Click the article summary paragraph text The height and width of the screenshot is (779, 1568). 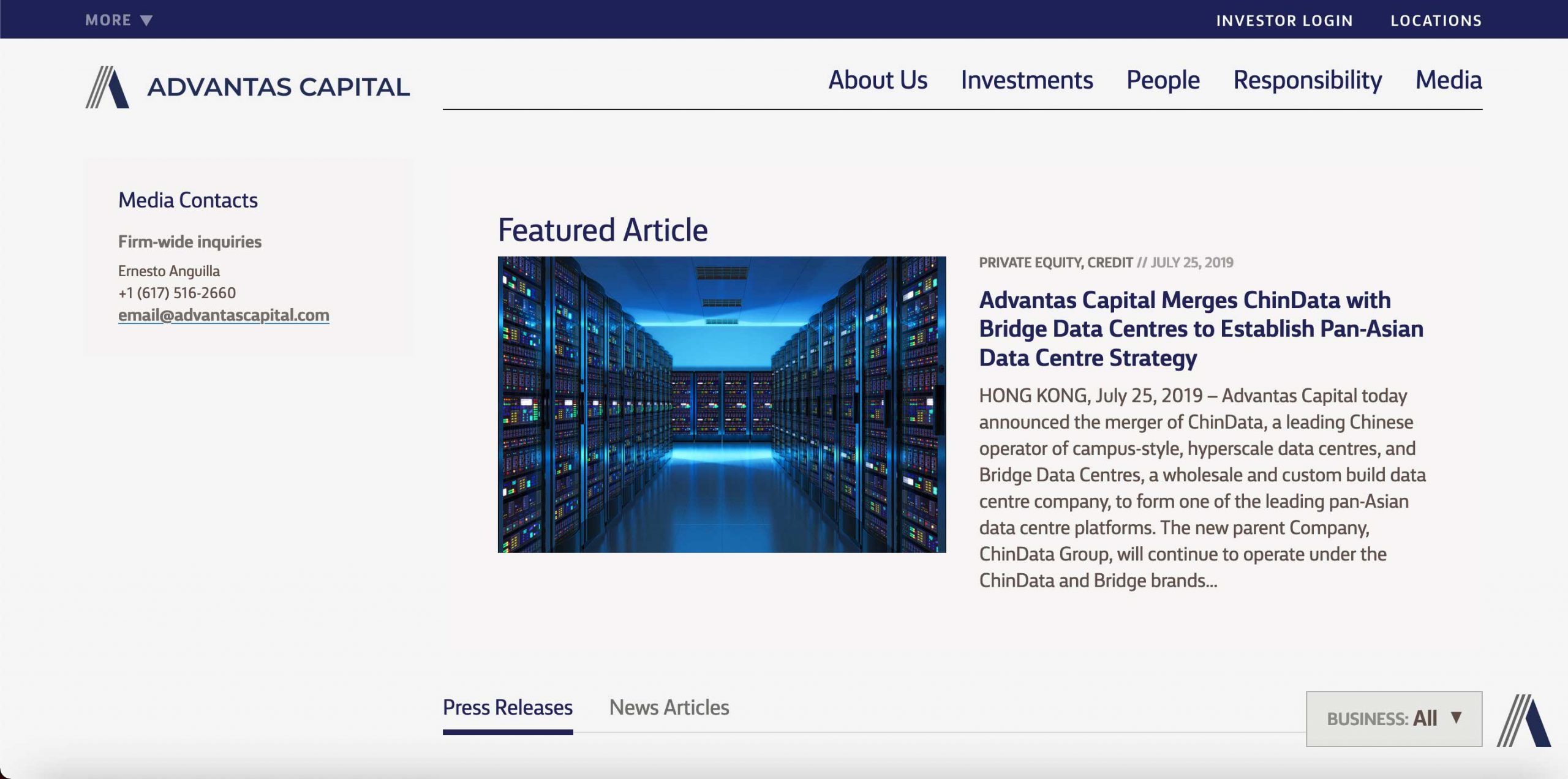(1202, 488)
